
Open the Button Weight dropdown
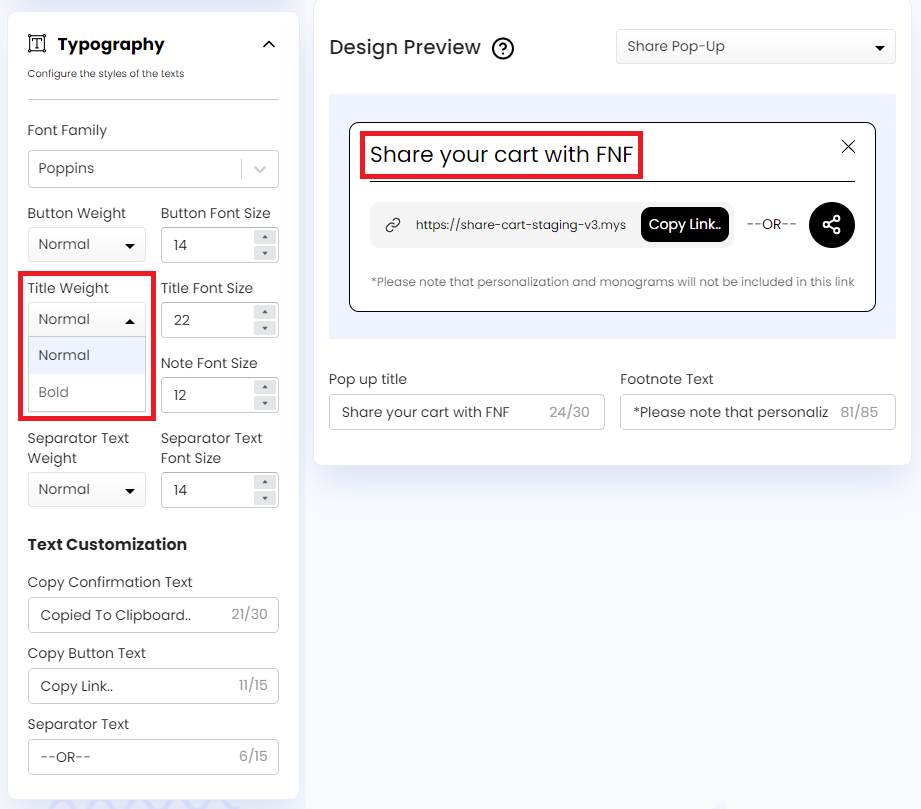(x=87, y=245)
